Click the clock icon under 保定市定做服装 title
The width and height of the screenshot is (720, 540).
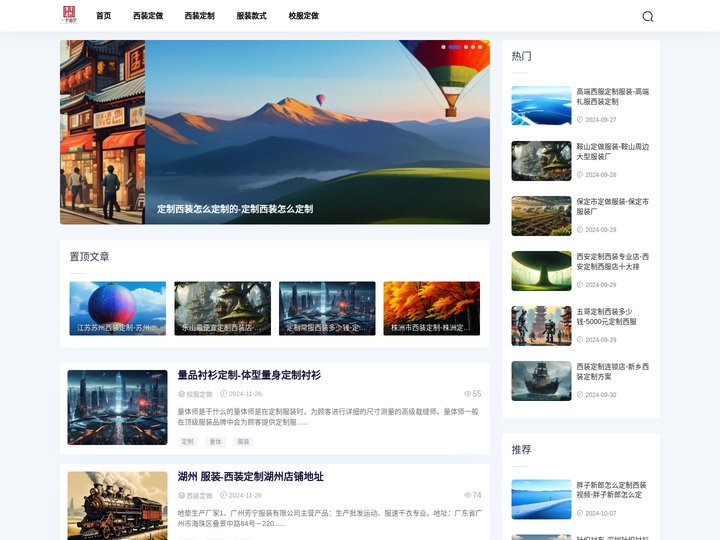pos(579,230)
